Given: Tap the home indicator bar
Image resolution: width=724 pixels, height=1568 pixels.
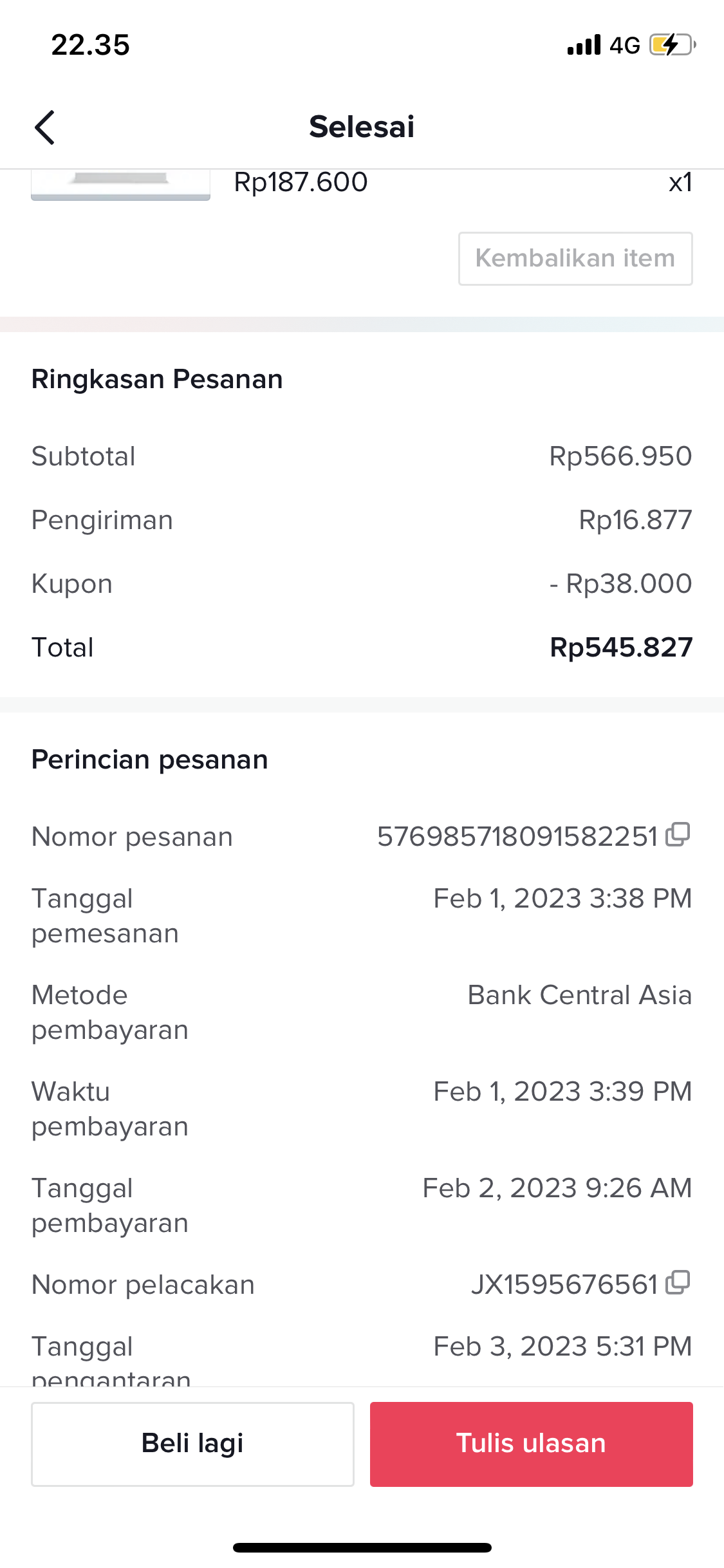Looking at the screenshot, I should click(362, 1547).
